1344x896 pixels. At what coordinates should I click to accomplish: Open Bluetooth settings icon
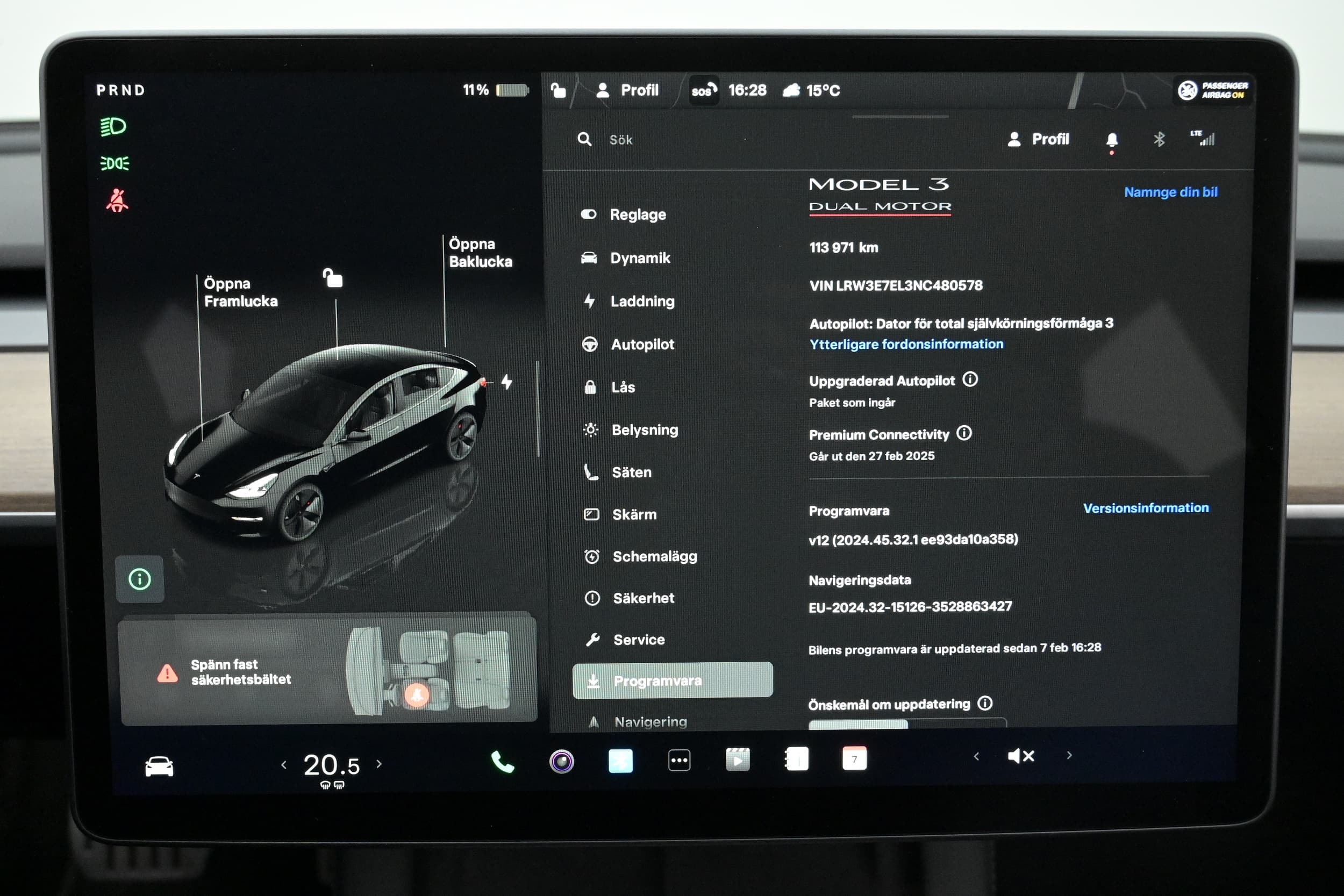(x=1159, y=139)
